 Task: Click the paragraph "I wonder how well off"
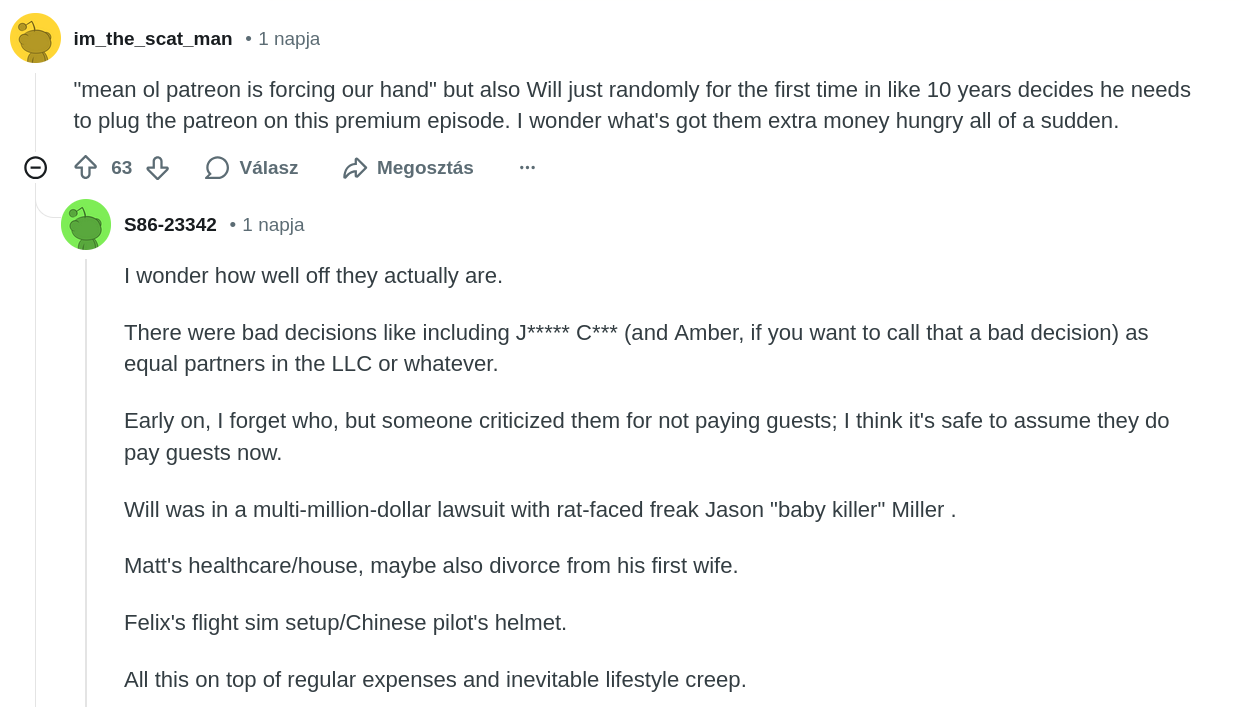313,276
